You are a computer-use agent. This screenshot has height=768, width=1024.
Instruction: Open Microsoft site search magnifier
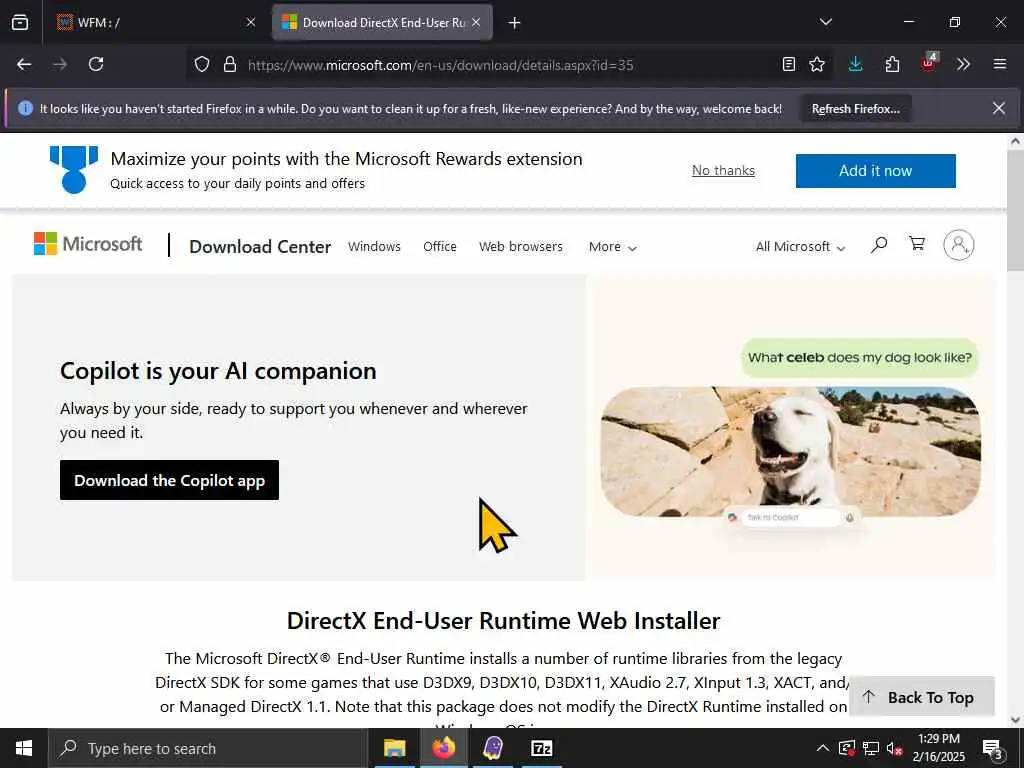pyautogui.click(x=879, y=245)
